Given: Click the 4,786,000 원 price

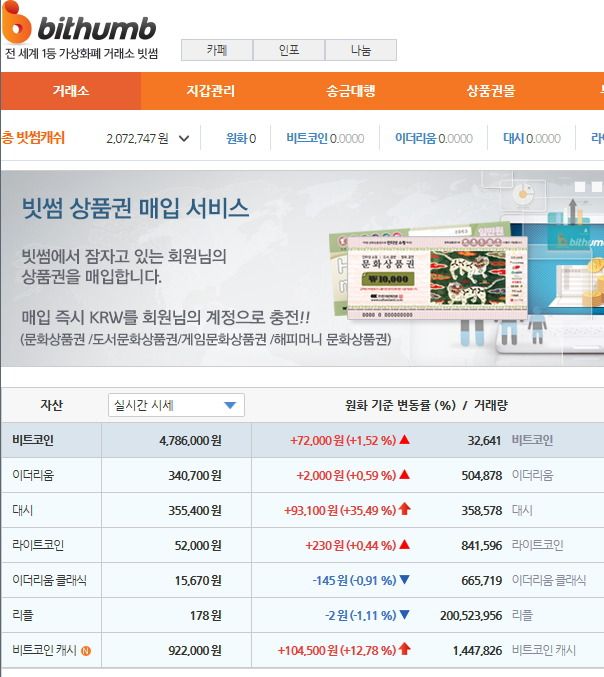Looking at the screenshot, I should (190, 440).
